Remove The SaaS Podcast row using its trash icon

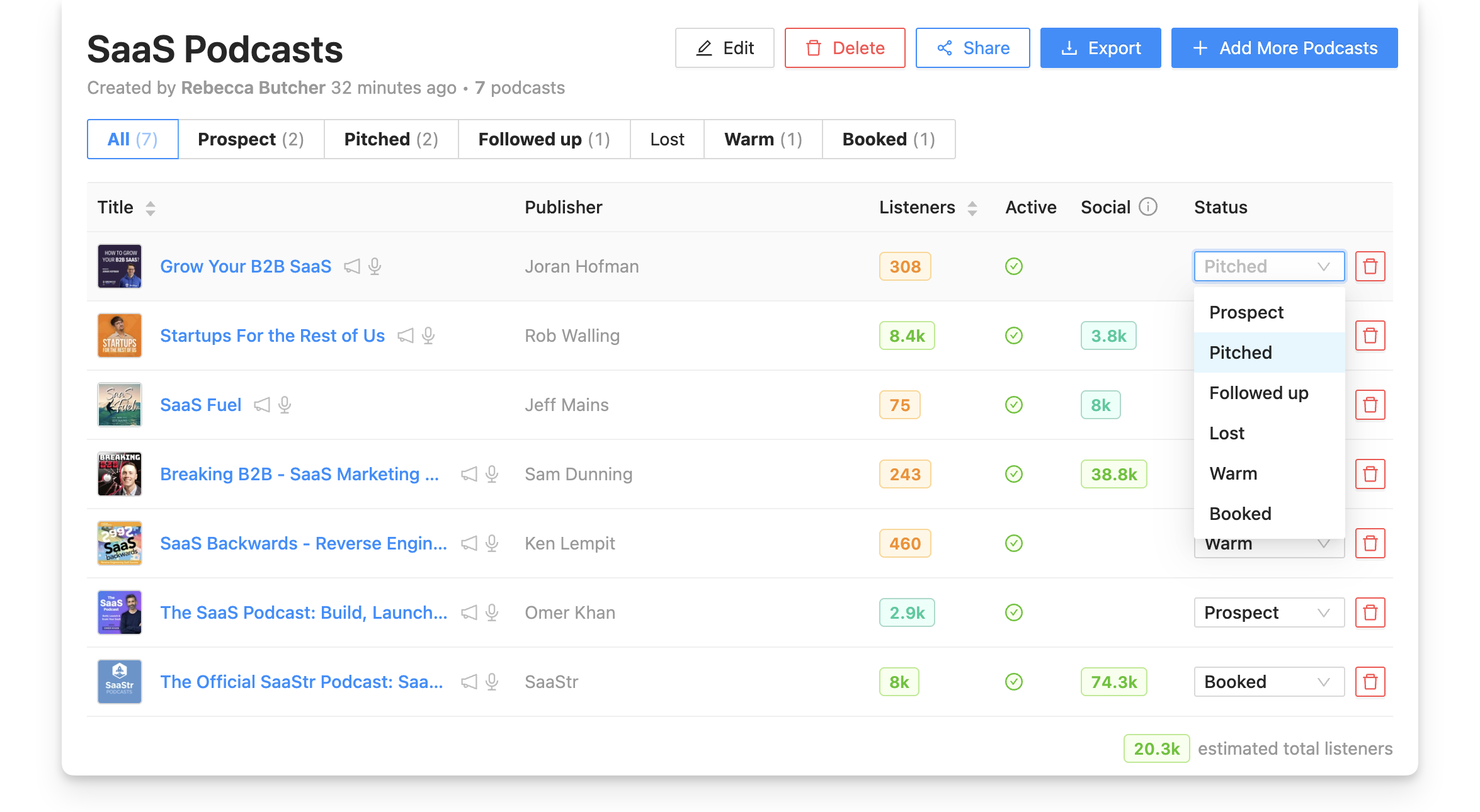(1370, 612)
